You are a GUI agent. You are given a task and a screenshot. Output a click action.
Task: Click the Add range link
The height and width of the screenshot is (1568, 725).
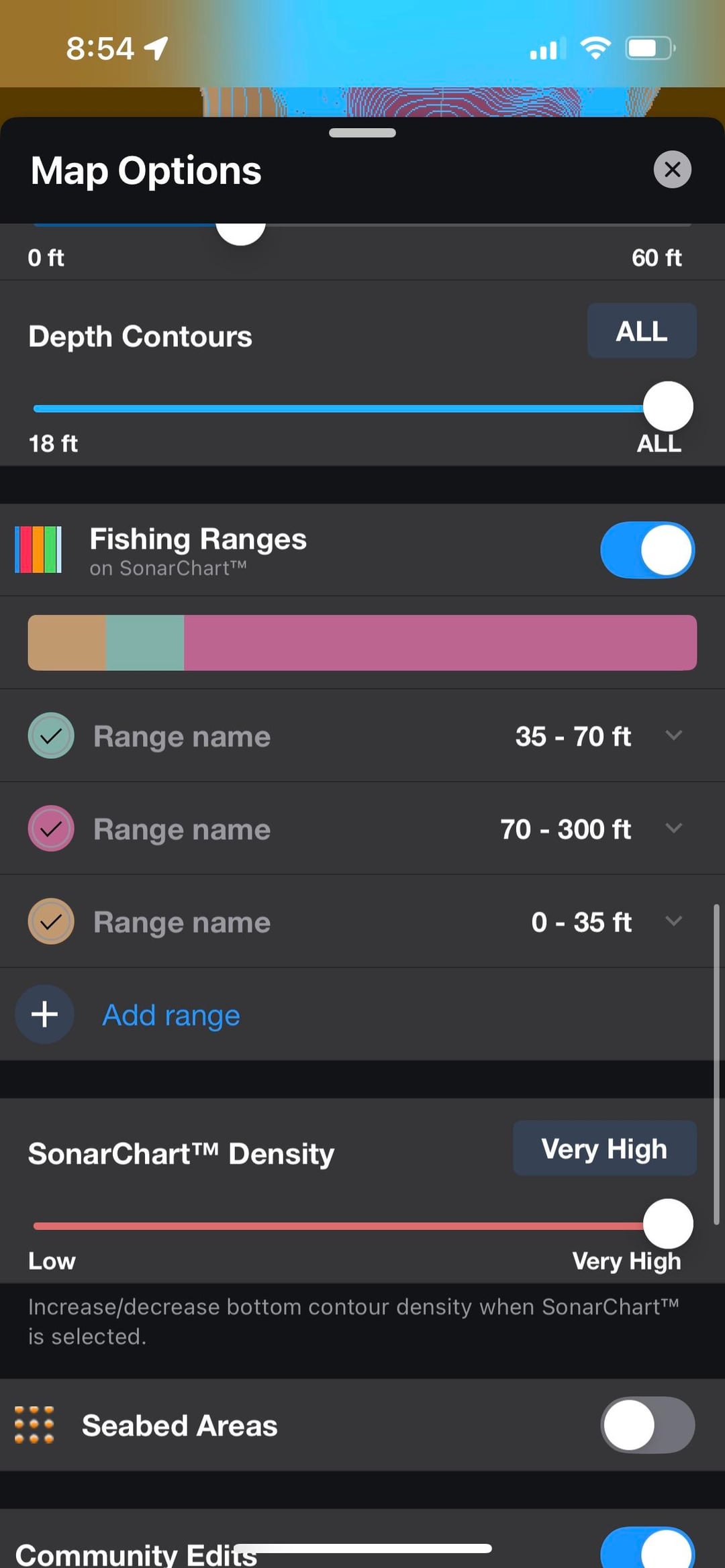171,1014
